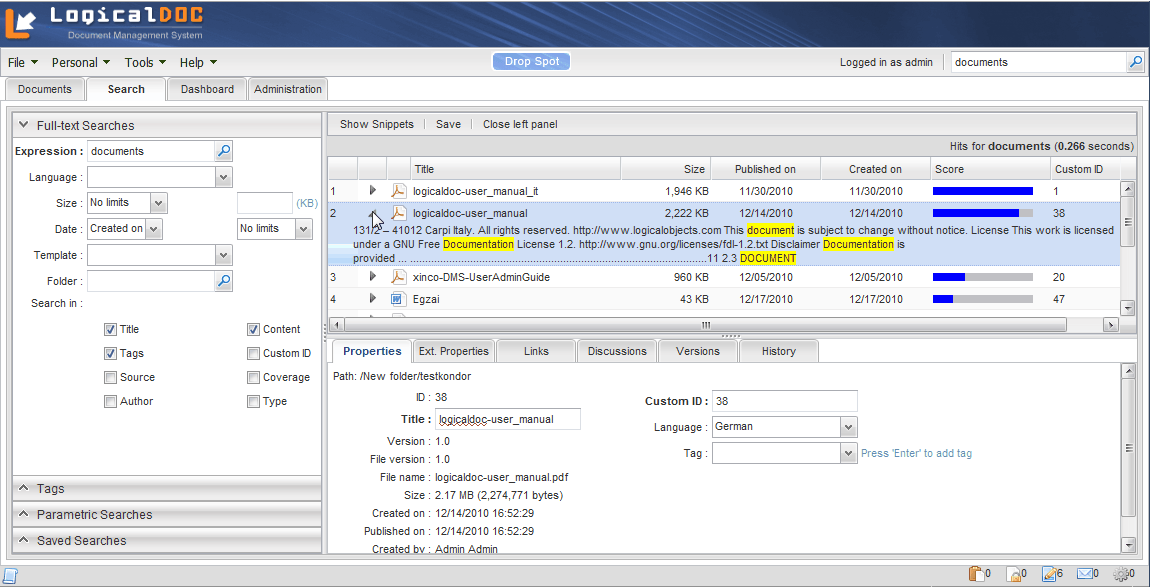Click the magnifier beside Expression field
This screenshot has width=1151, height=587.
224,151
